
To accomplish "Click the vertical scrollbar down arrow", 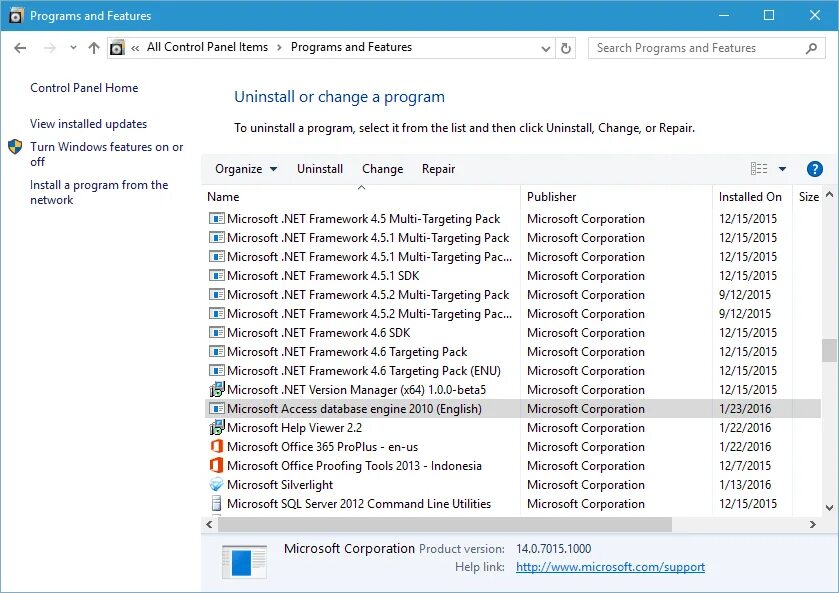I will 829,508.
